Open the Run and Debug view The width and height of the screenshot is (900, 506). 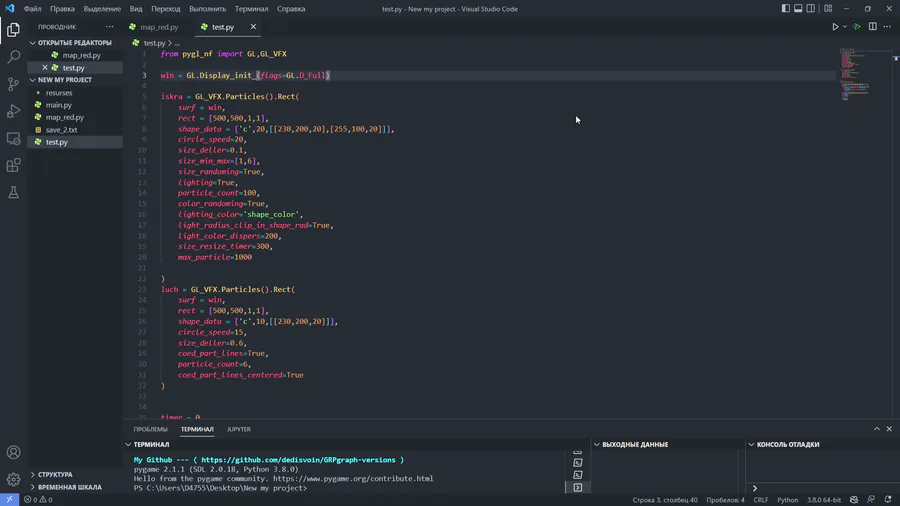pyautogui.click(x=13, y=111)
